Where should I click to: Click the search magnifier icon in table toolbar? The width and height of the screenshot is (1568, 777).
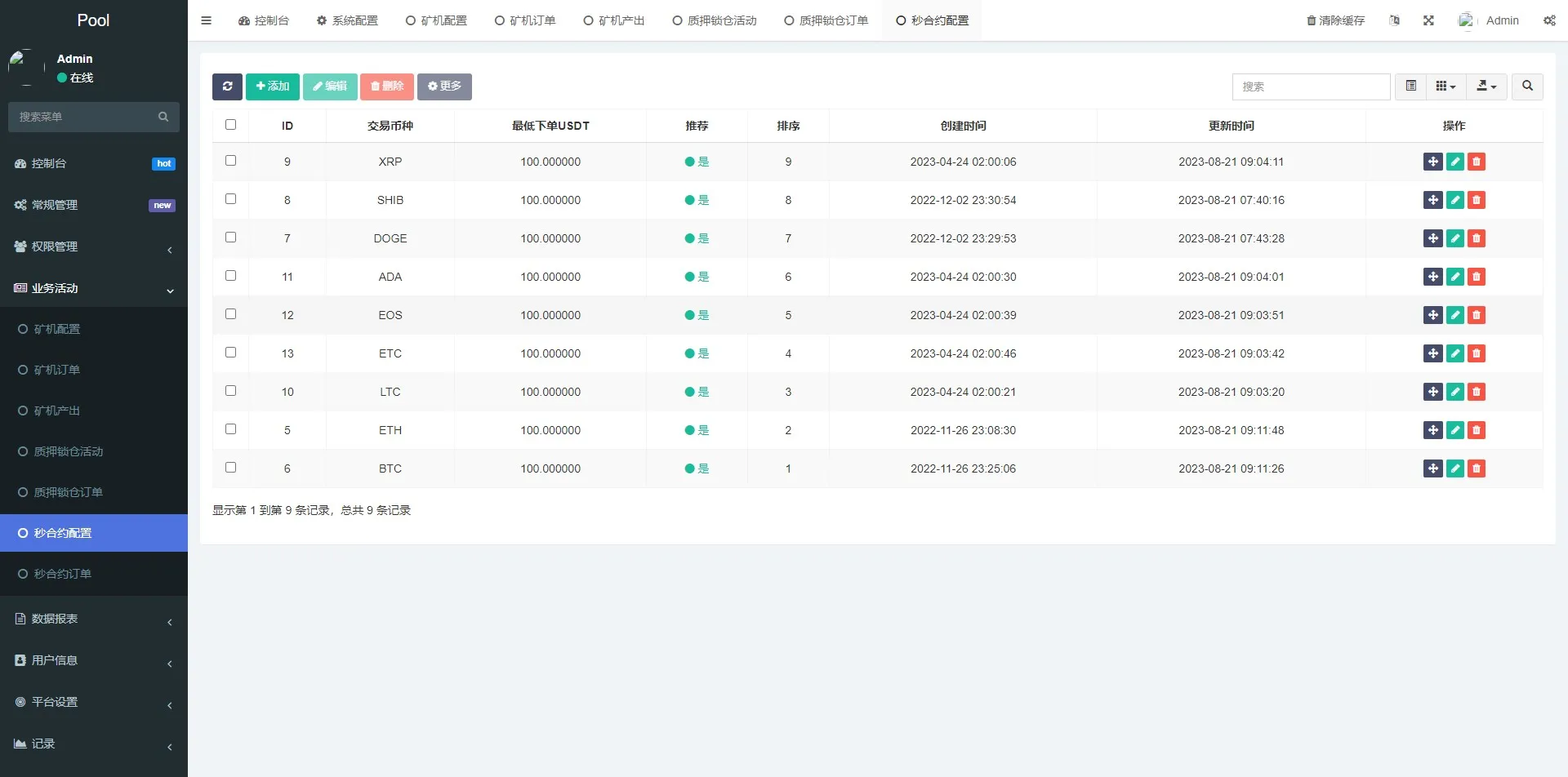click(1527, 87)
